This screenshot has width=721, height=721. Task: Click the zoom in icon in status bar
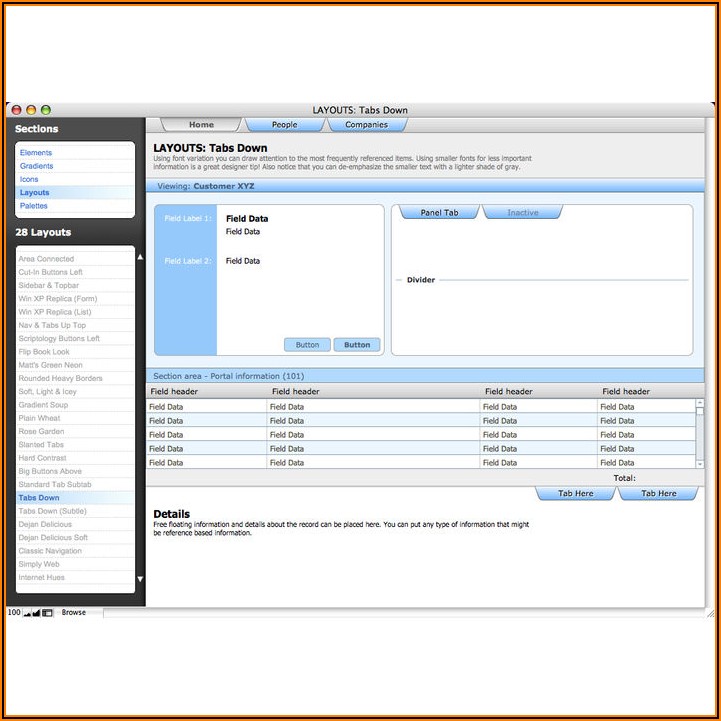point(36,613)
